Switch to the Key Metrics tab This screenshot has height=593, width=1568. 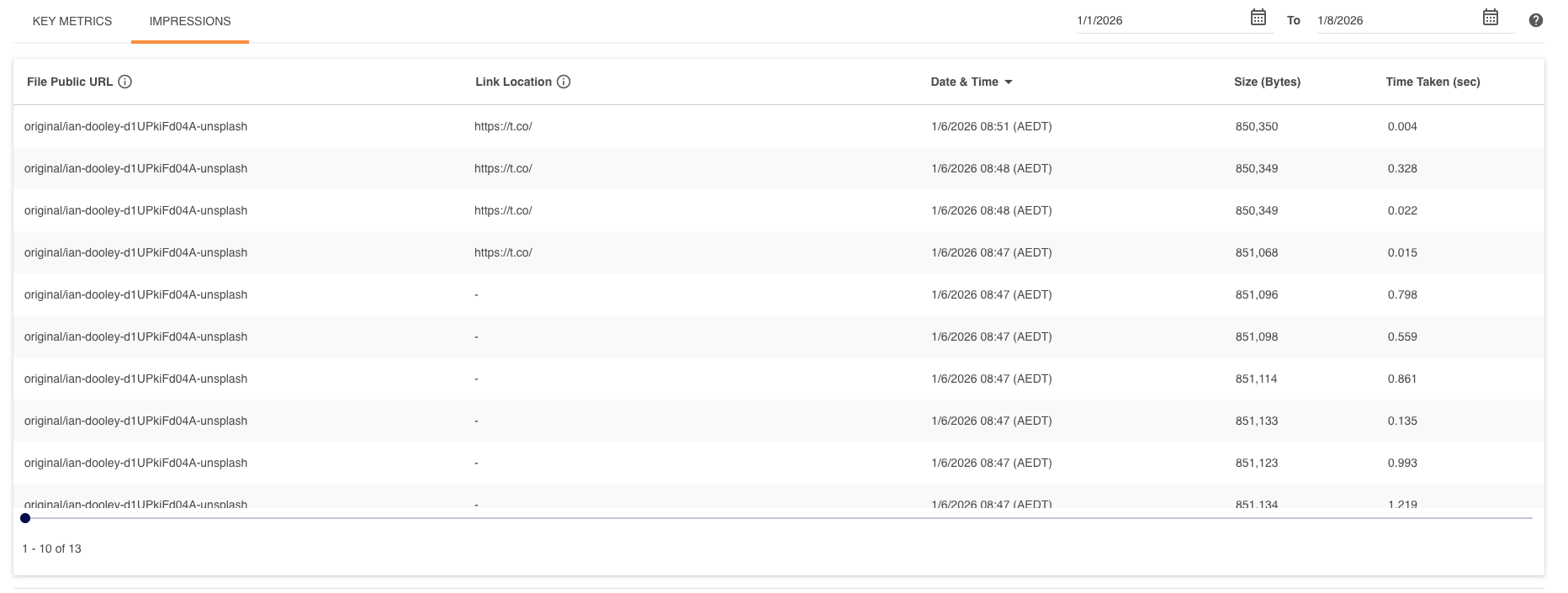[72, 21]
